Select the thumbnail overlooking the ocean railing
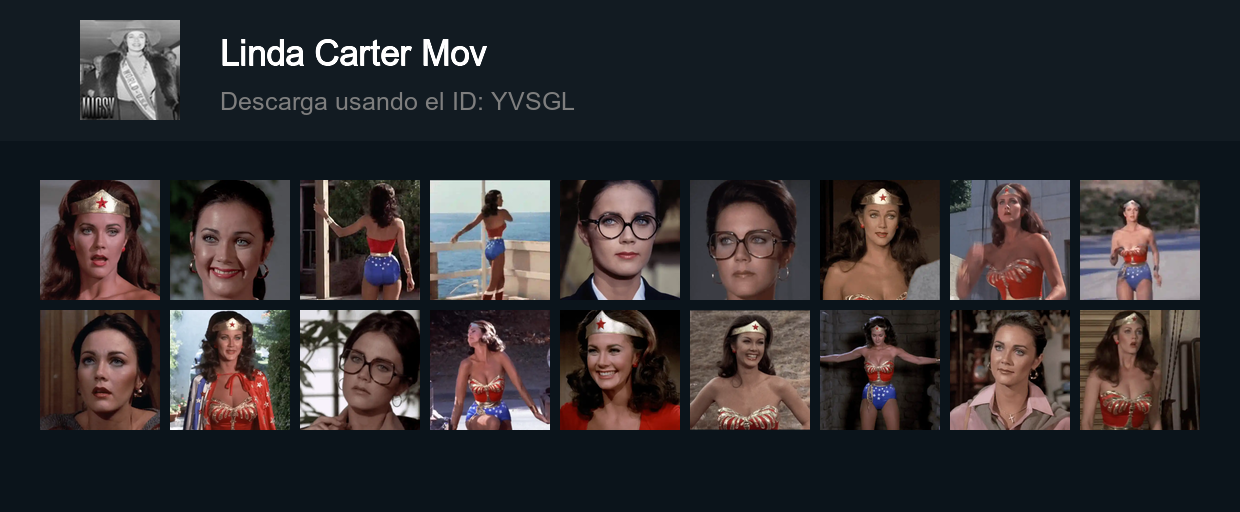 [x=490, y=240]
